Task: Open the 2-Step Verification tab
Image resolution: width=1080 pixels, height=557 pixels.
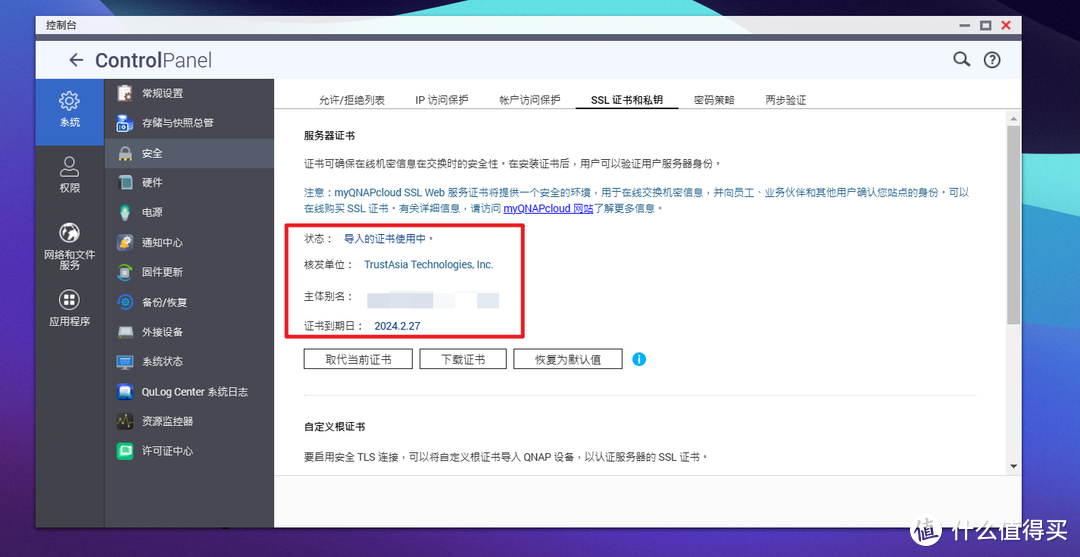Action: click(x=785, y=100)
